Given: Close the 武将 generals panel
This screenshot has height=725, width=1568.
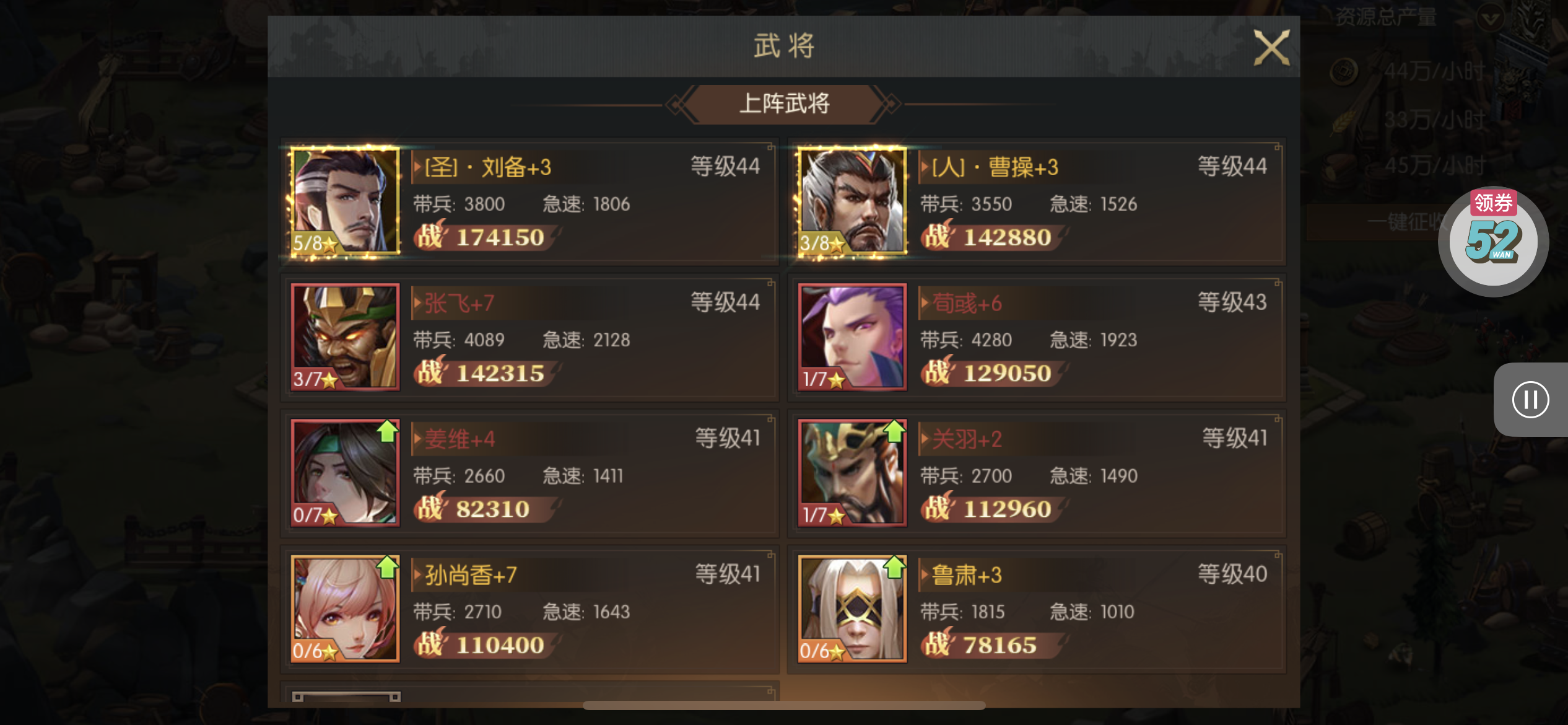Looking at the screenshot, I should pyautogui.click(x=1271, y=47).
